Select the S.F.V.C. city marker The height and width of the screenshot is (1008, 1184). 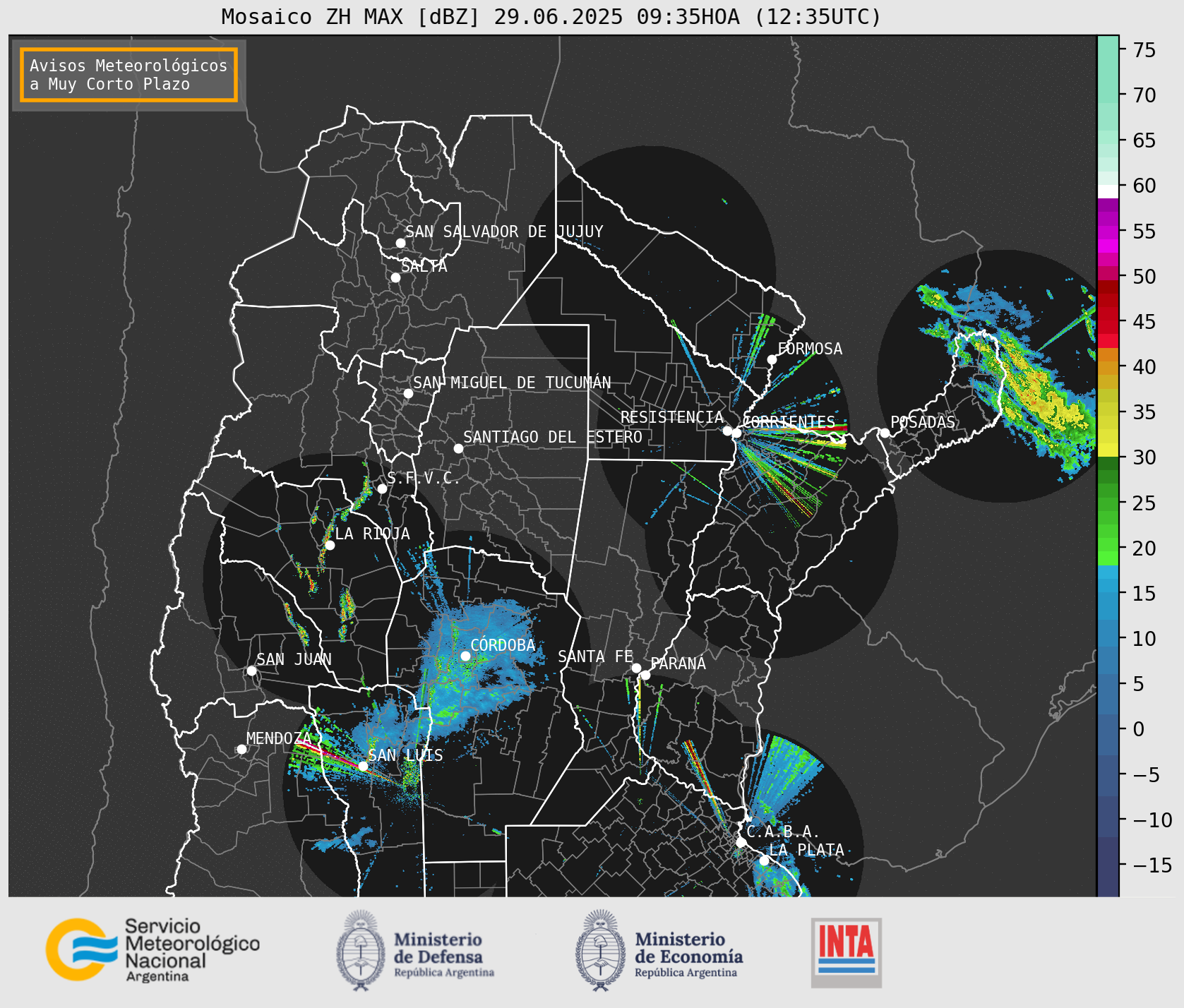[382, 488]
